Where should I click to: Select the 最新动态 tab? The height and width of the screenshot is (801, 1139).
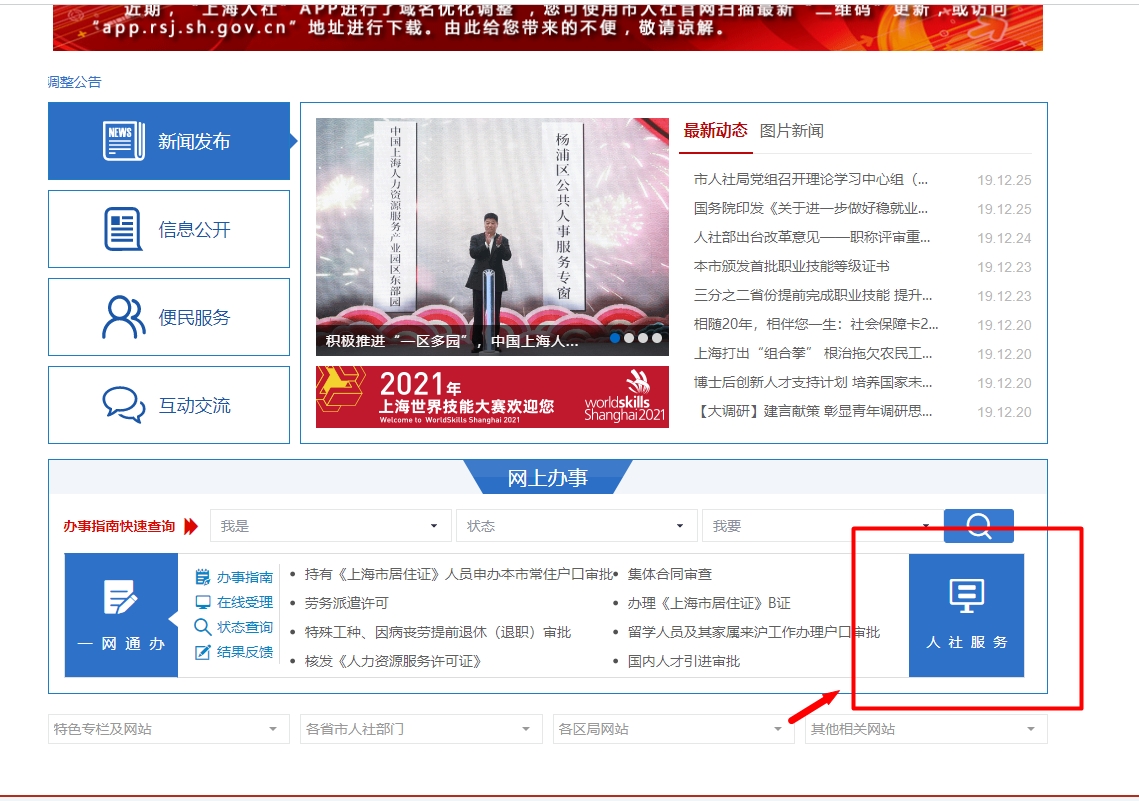click(715, 131)
